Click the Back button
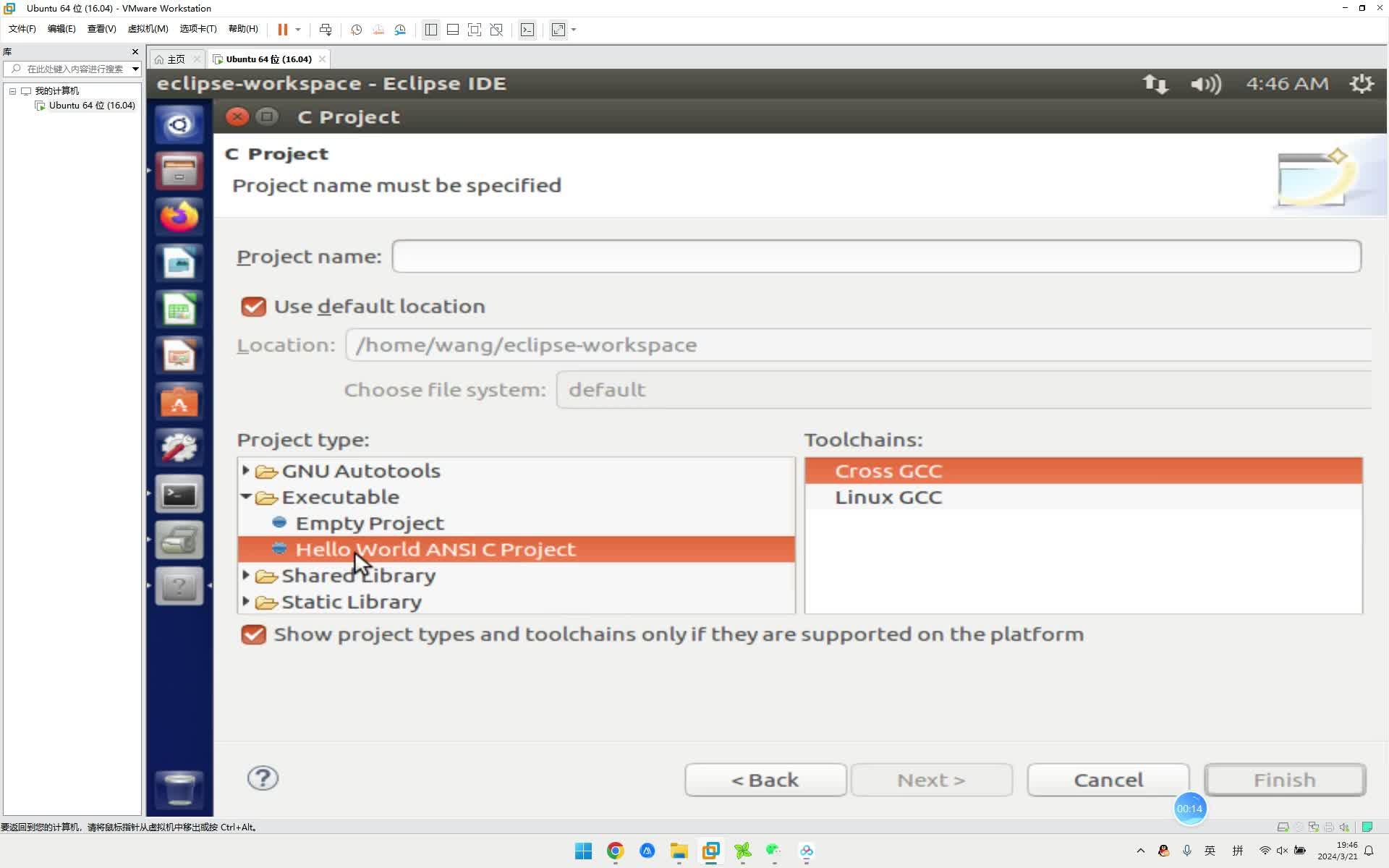 pyautogui.click(x=765, y=780)
